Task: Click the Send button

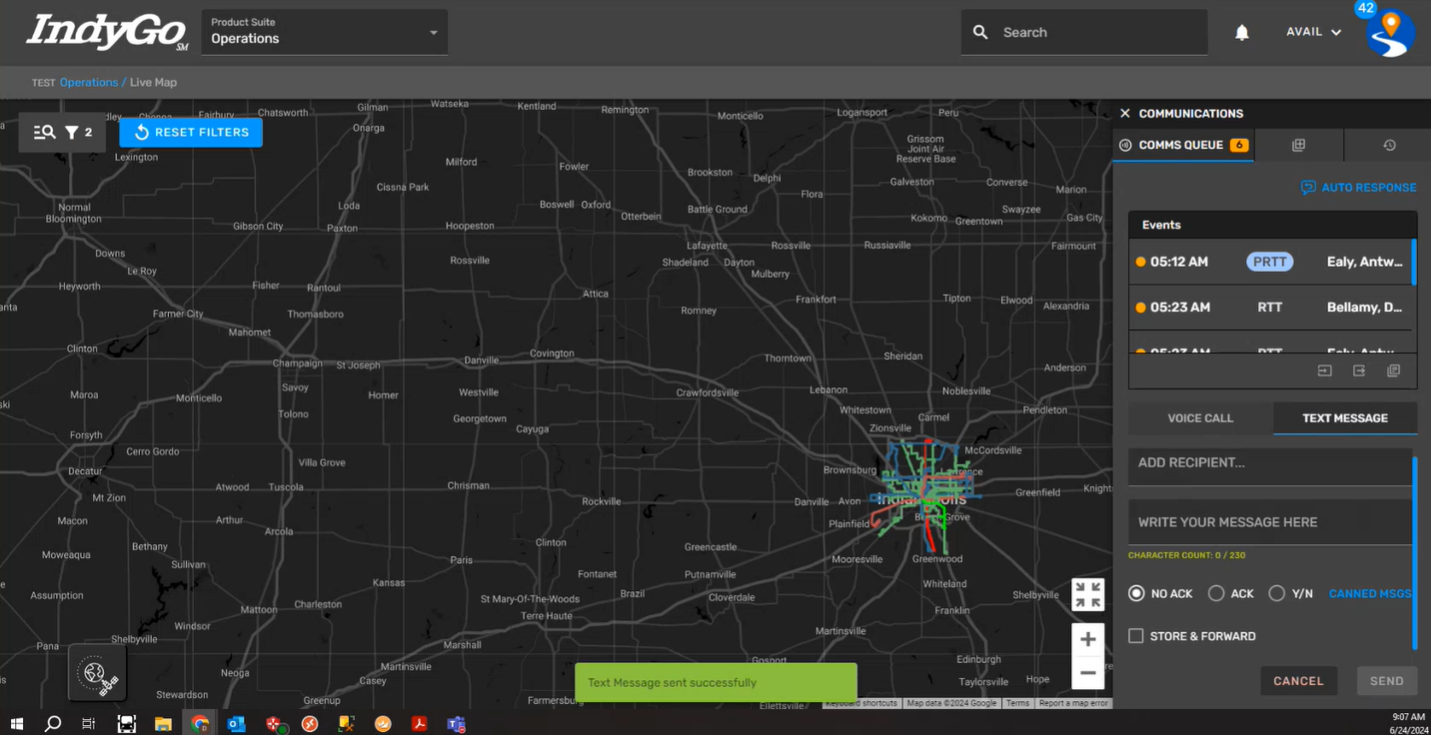Action: 1387,681
